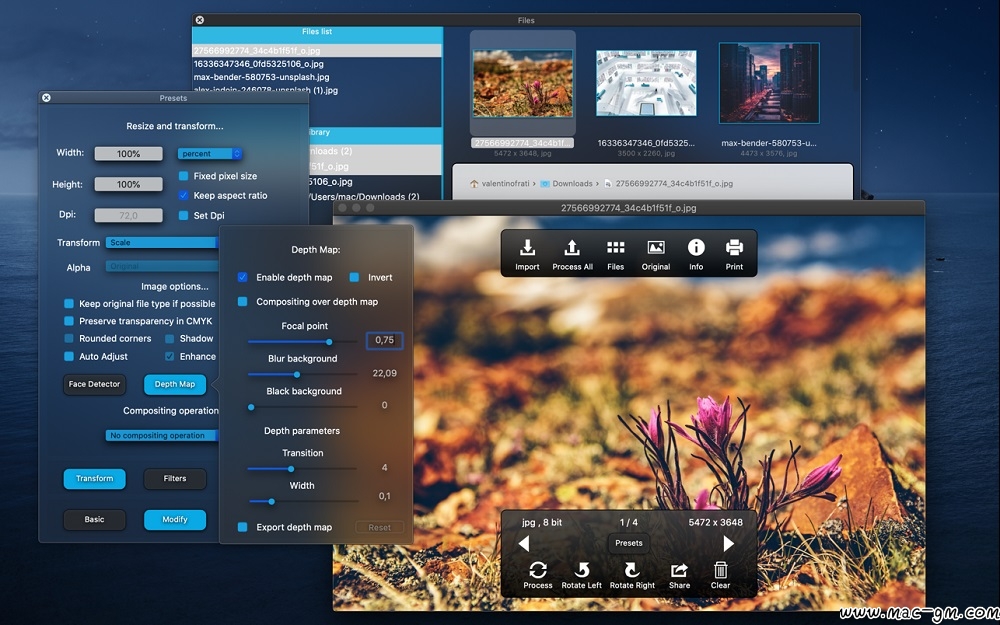1000x625 pixels.
Task: Select the max-bender city thumbnail in Files
Action: click(x=769, y=83)
